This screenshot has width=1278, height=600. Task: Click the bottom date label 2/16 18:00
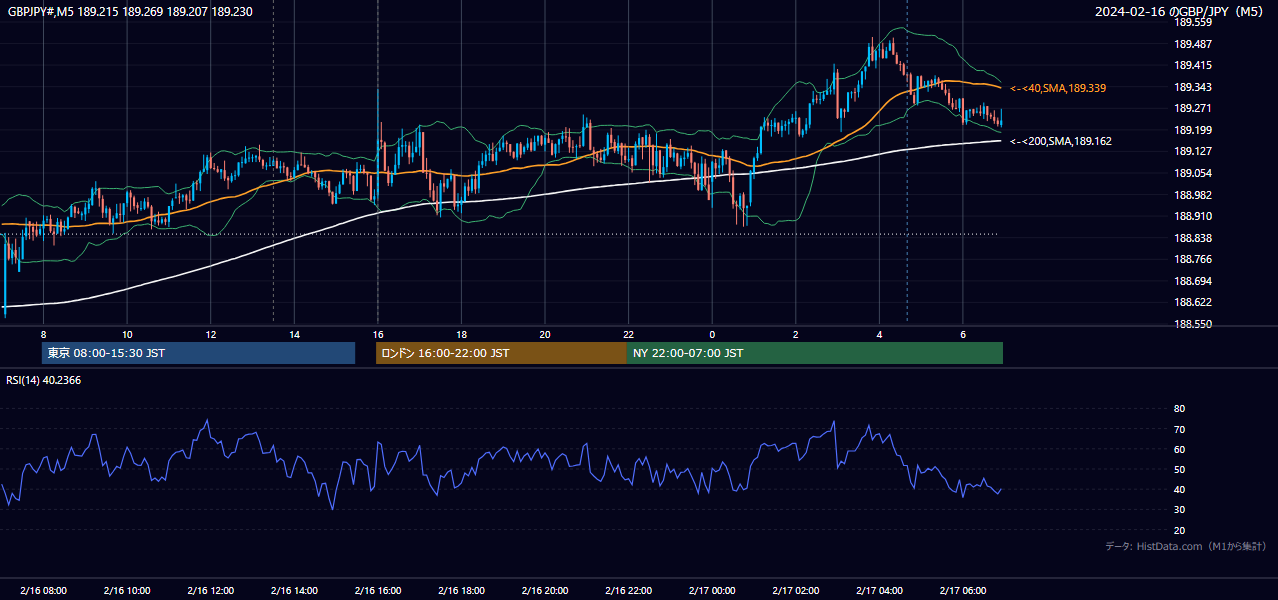tap(461, 590)
